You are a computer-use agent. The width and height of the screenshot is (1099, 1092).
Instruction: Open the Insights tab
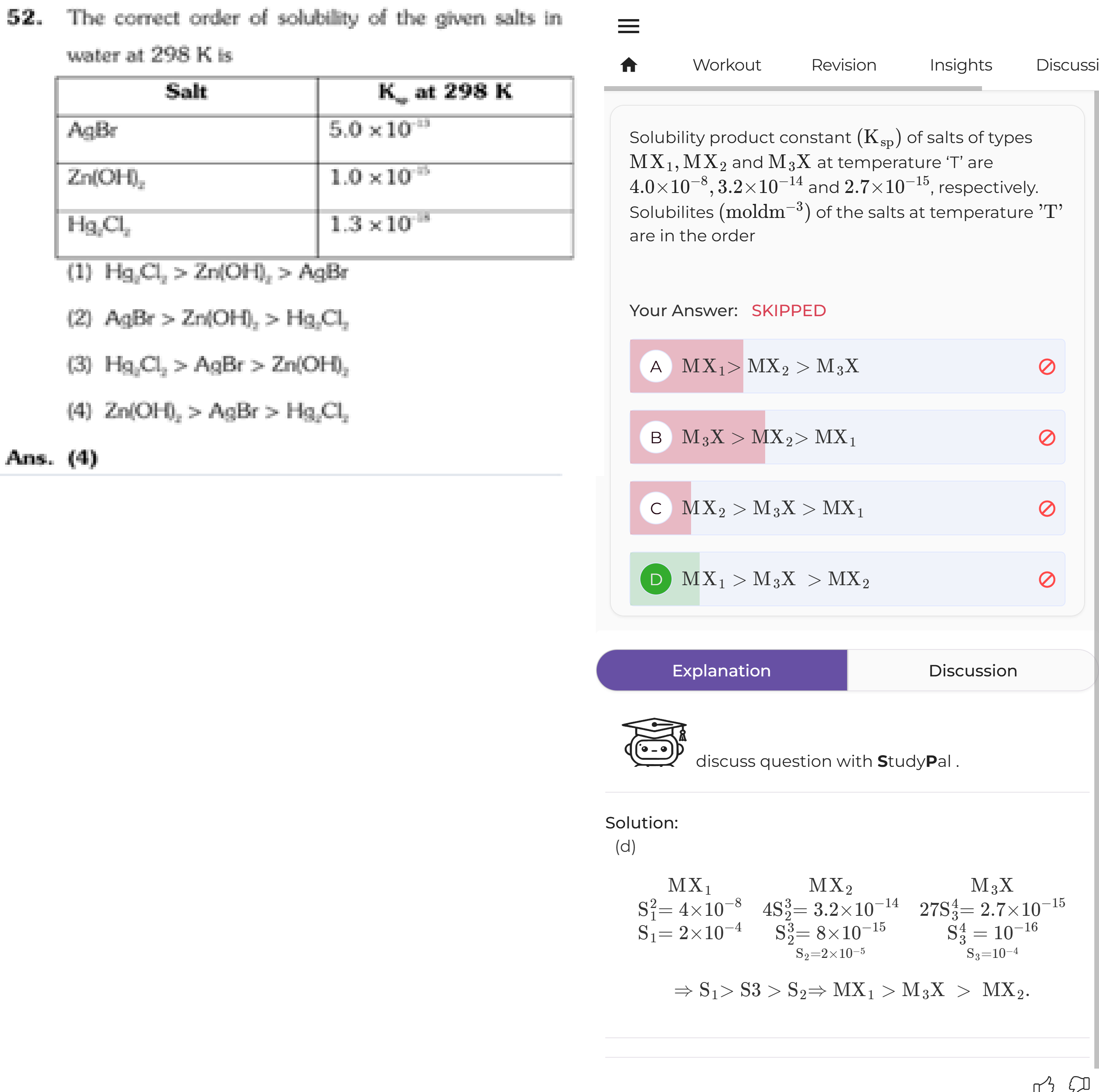pos(961,65)
